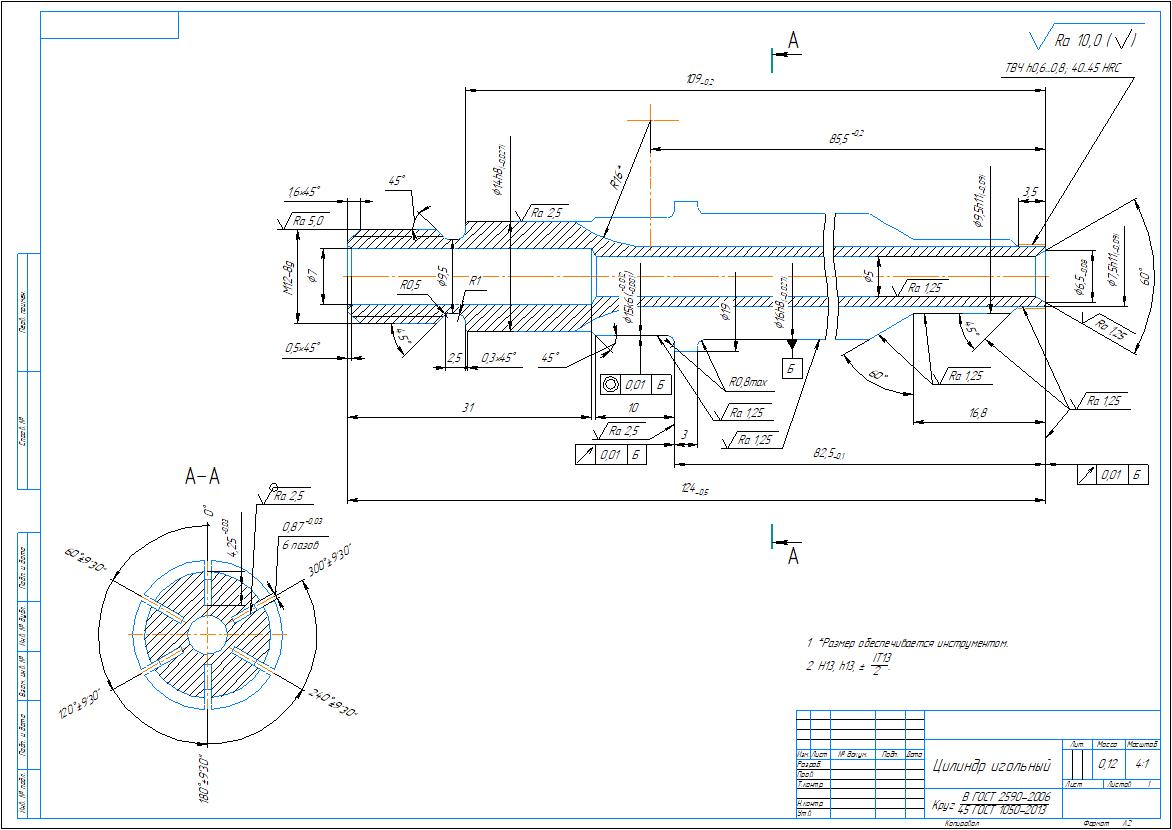
Task: Click the overall length dimension 124
Action: pyautogui.click(x=696, y=490)
